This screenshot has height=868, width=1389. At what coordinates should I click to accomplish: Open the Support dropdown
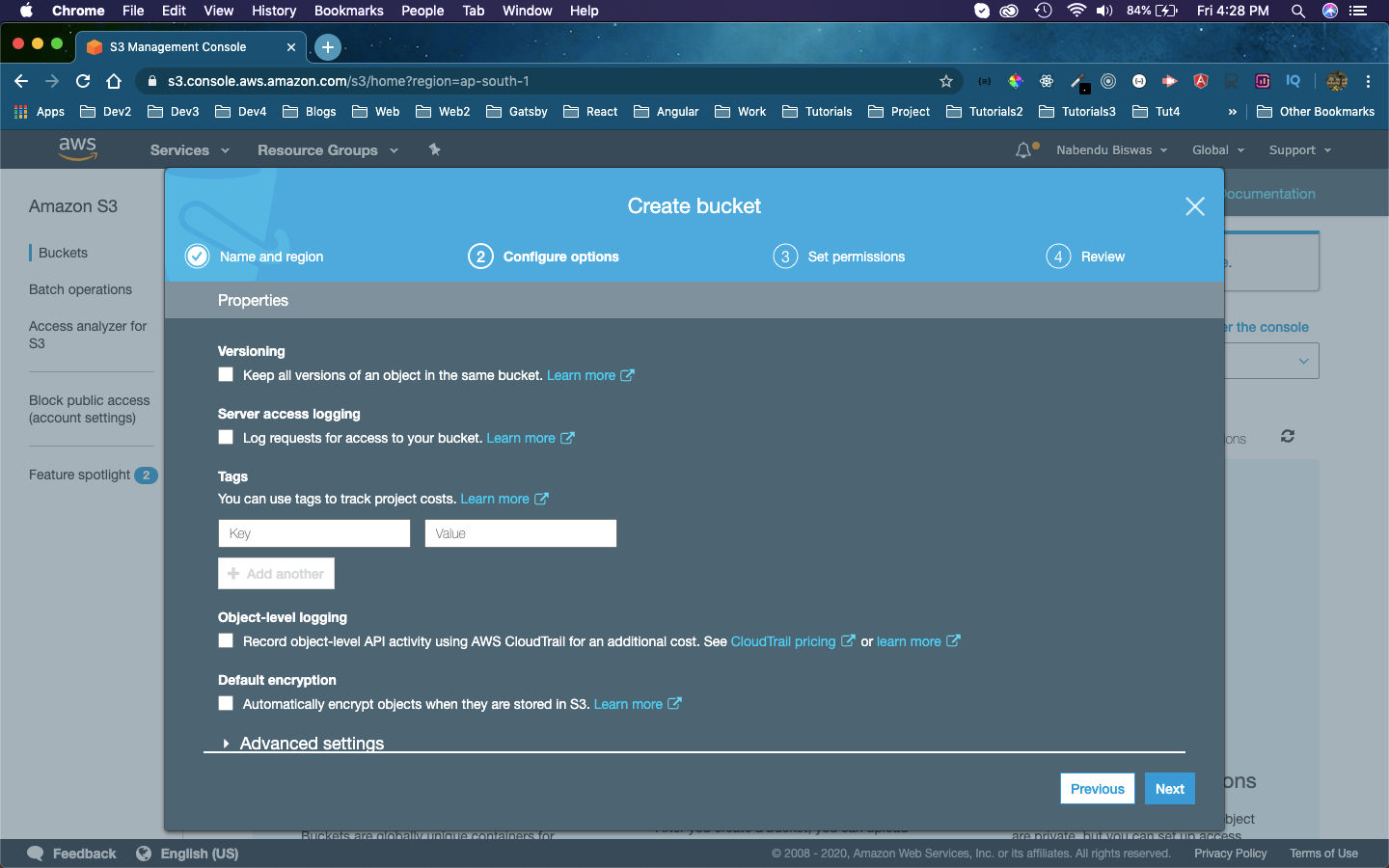pyautogui.click(x=1299, y=150)
